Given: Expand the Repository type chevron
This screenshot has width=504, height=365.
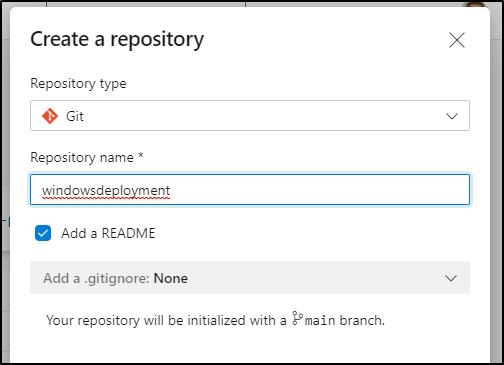Looking at the screenshot, I should click(452, 116).
